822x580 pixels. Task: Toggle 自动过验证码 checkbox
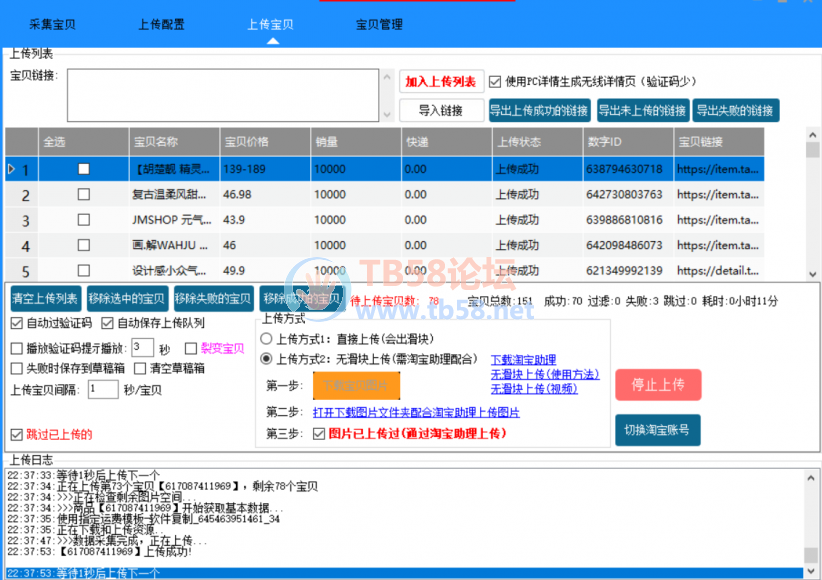pos(17,323)
